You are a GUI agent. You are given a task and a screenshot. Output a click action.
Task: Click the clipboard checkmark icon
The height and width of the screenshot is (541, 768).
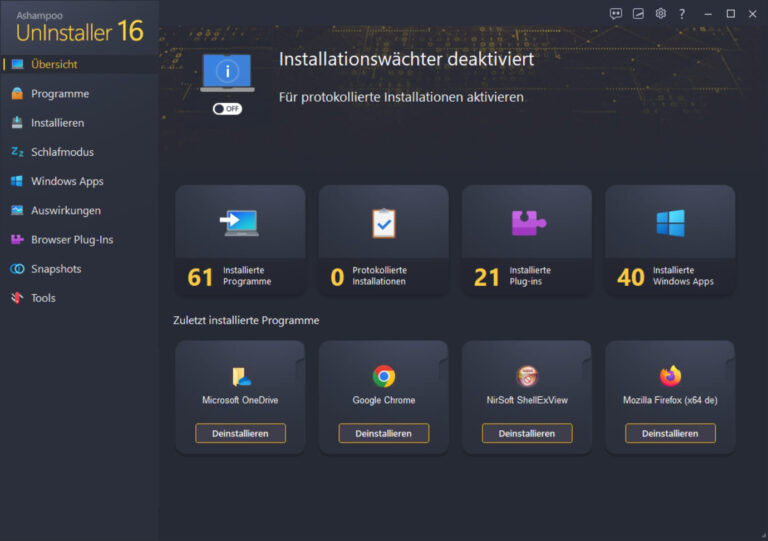[384, 223]
